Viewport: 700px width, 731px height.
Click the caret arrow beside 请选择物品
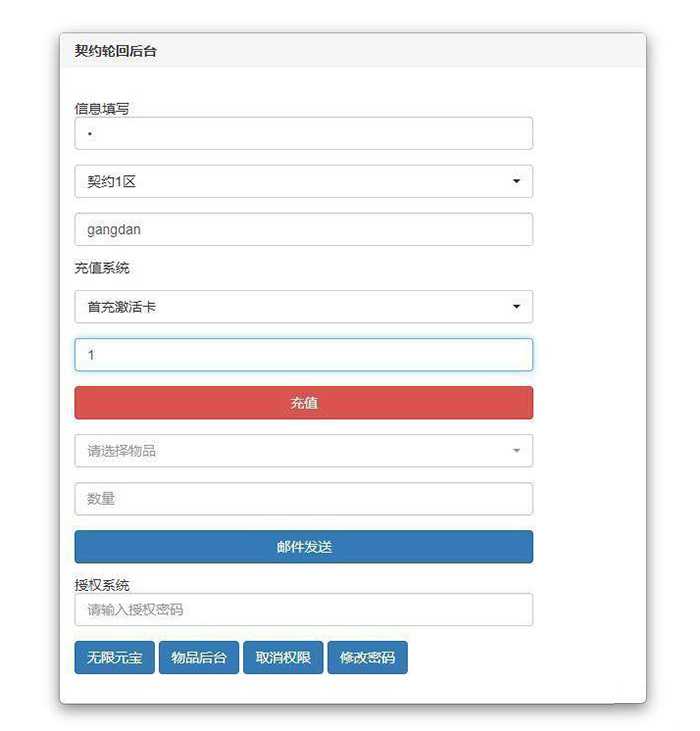pyautogui.click(x=516, y=451)
